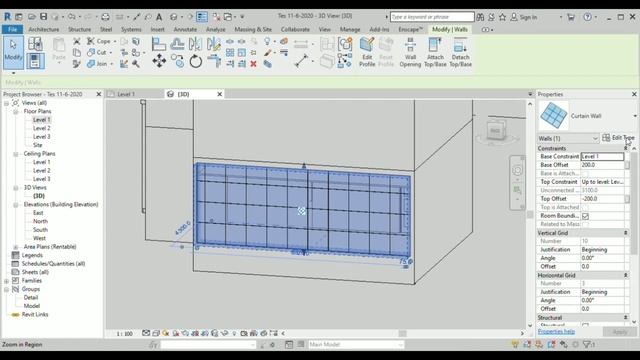640x360 pixels.
Task: Close the {3D} view tab
Action: (x=220, y=94)
